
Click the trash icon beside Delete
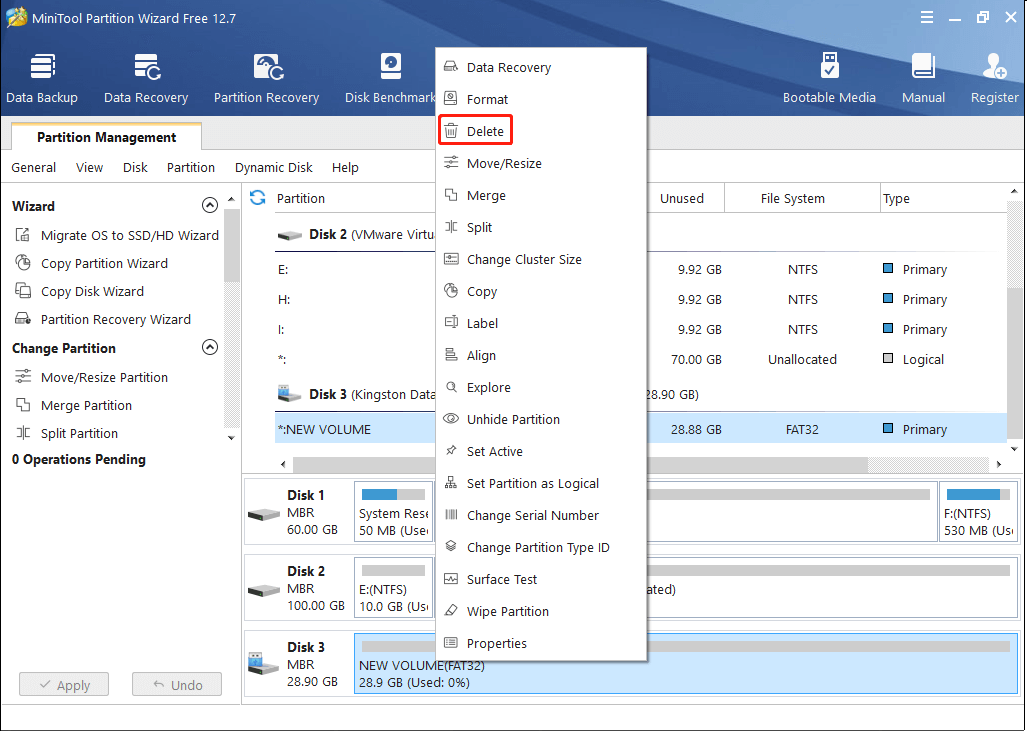[451, 131]
